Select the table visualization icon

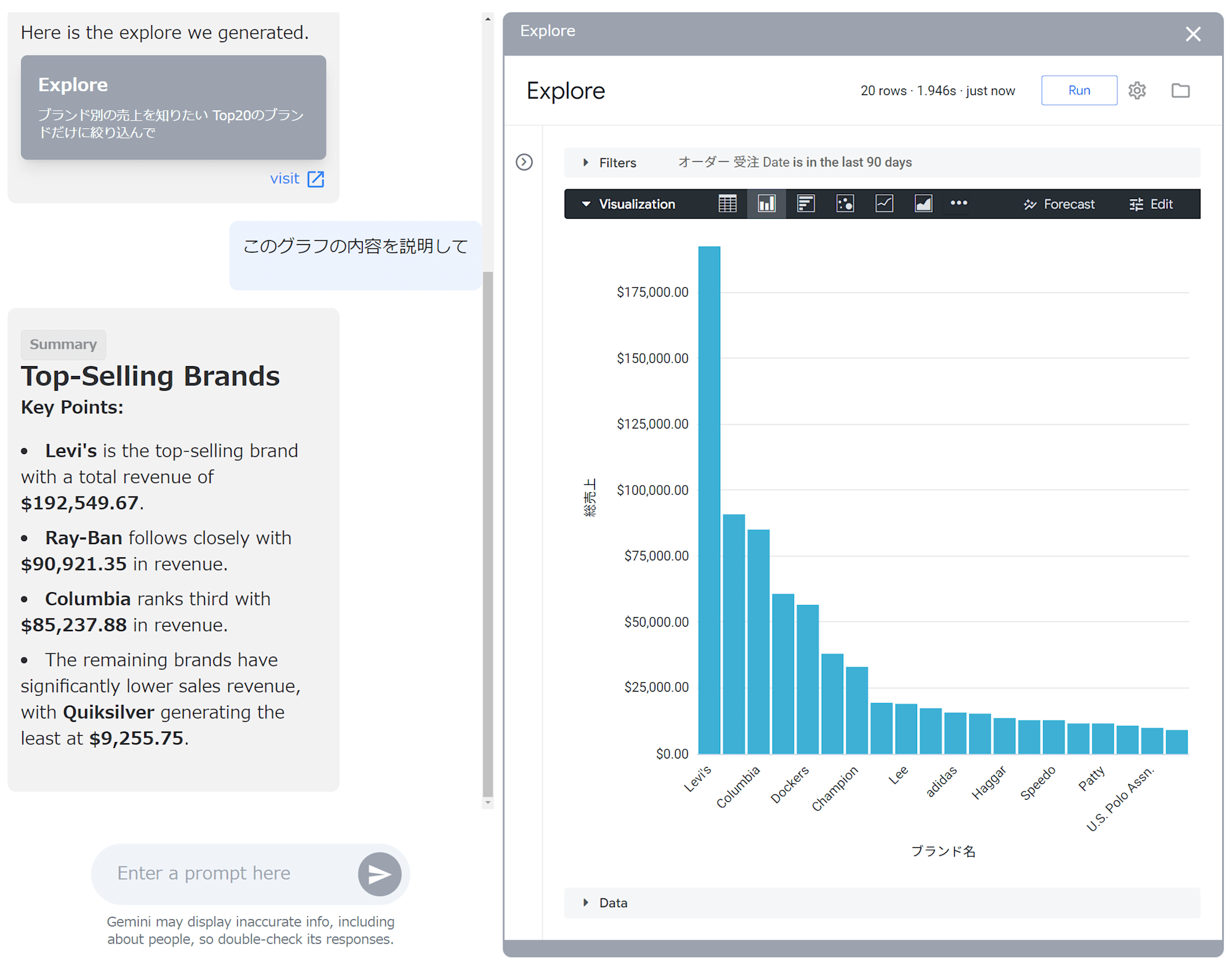point(727,204)
